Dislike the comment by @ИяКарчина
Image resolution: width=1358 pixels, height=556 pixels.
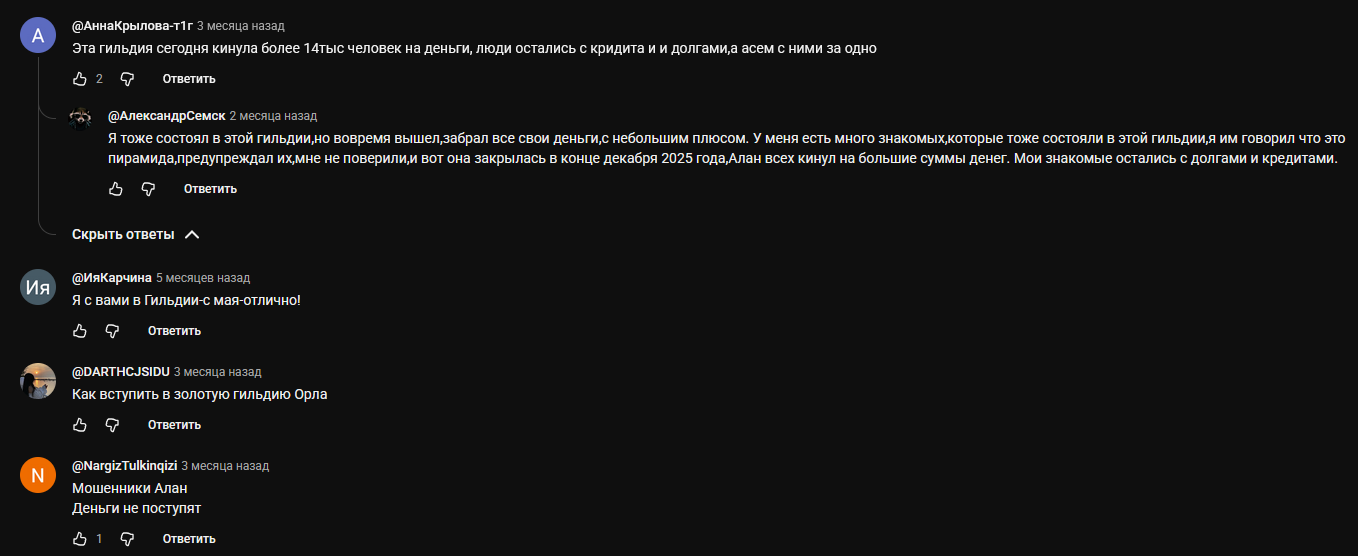[113, 330]
